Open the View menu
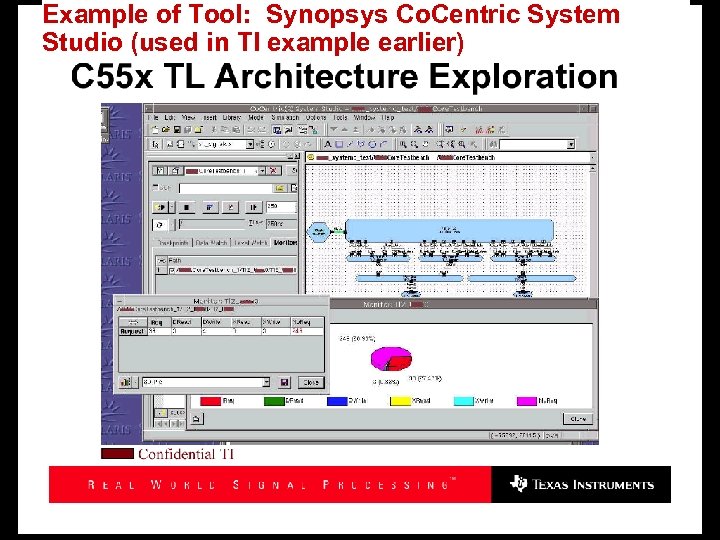Image resolution: width=720 pixels, height=540 pixels. tap(188, 118)
